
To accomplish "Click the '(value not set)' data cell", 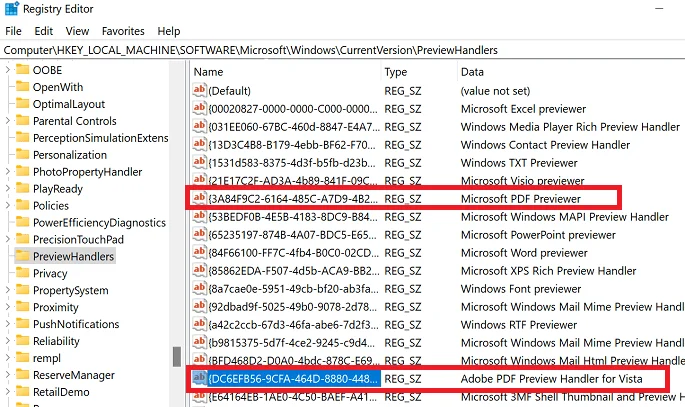I will (495, 91).
